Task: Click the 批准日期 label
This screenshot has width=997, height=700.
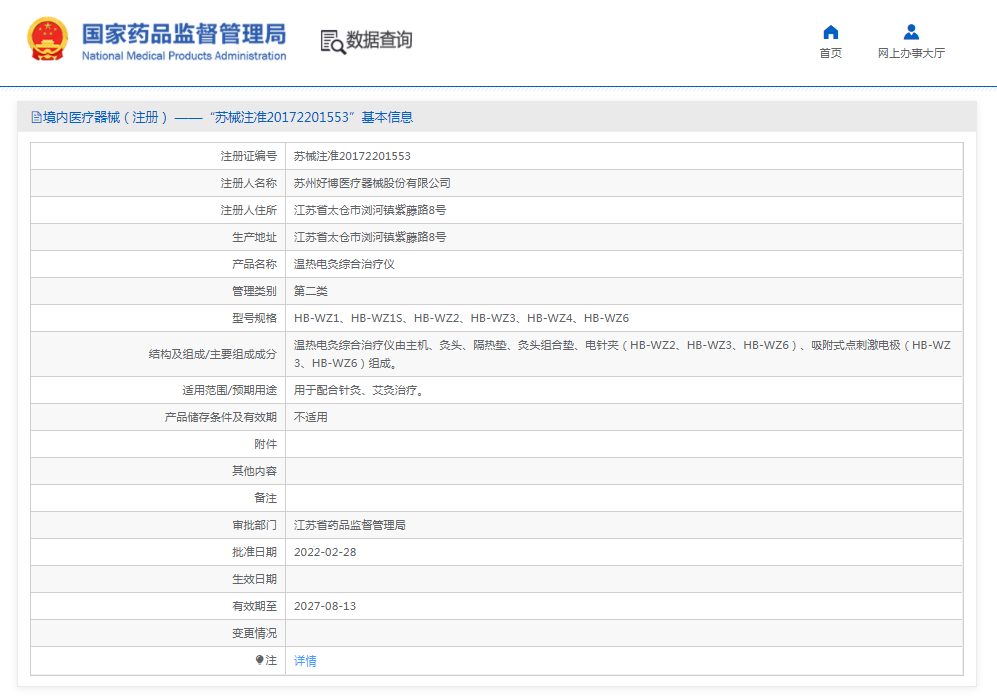Action: click(x=254, y=552)
